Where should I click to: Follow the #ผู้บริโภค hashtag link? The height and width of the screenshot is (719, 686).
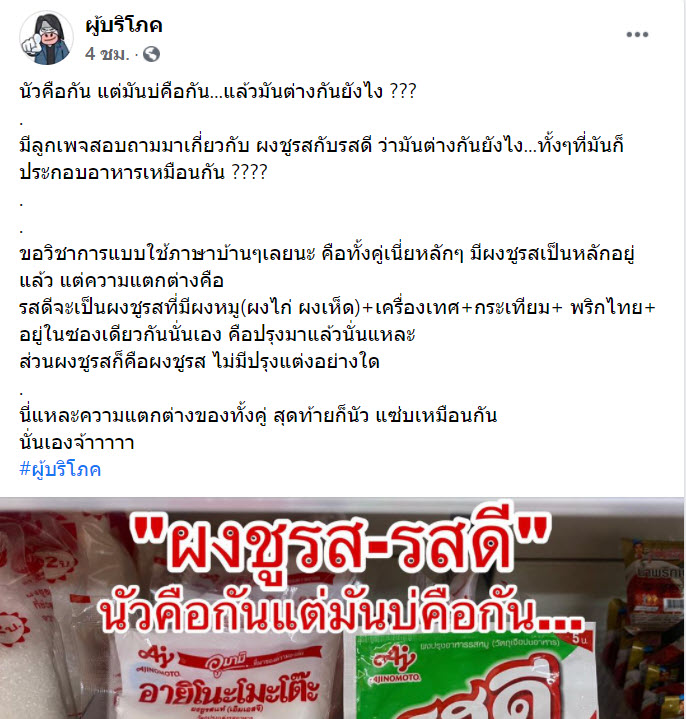point(60,470)
